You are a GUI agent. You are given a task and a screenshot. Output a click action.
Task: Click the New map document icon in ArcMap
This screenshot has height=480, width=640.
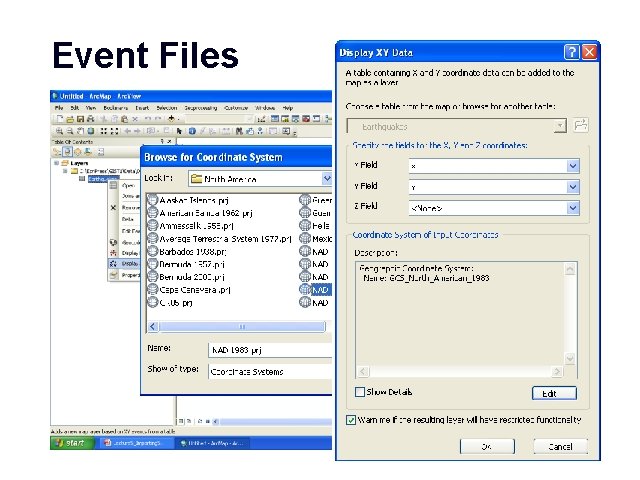tap(60, 119)
